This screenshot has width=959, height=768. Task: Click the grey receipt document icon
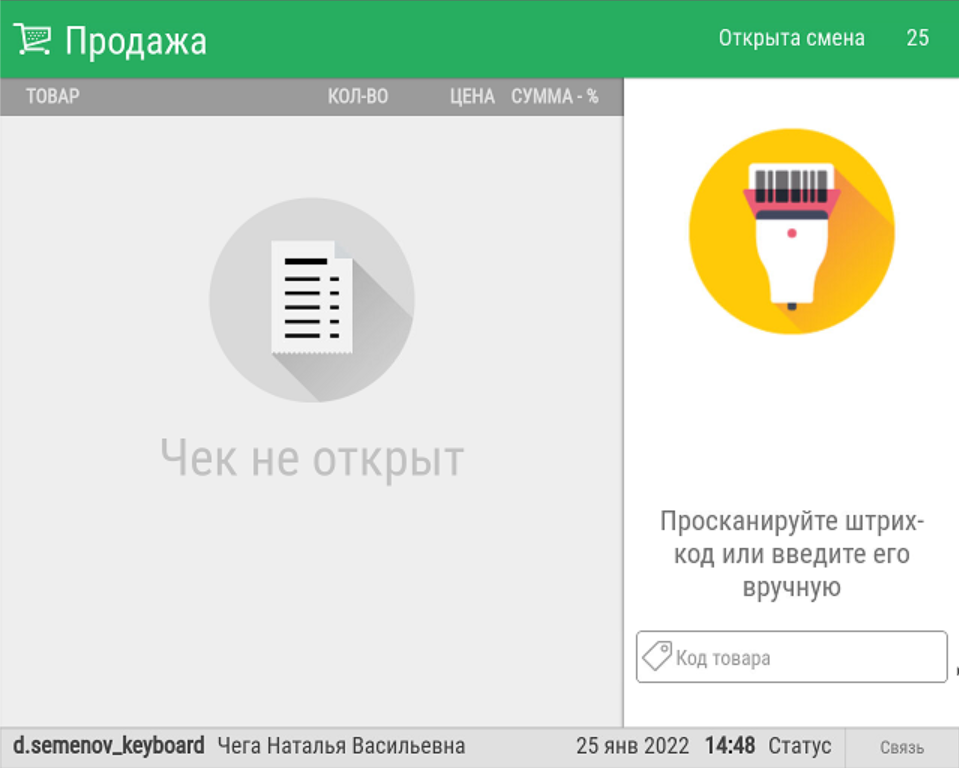click(x=312, y=300)
